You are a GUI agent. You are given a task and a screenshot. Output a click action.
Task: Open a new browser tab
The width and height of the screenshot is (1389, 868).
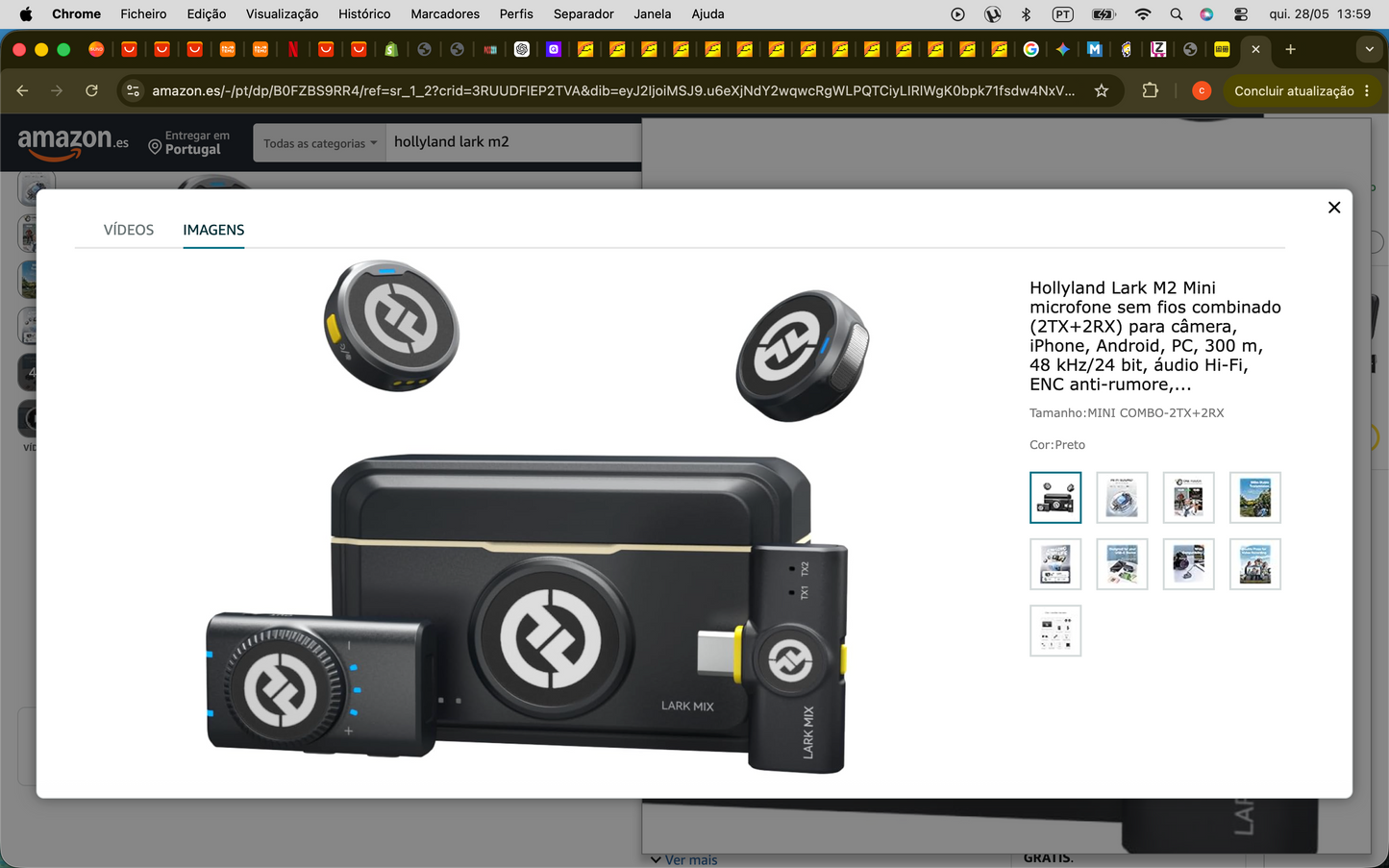(1290, 49)
